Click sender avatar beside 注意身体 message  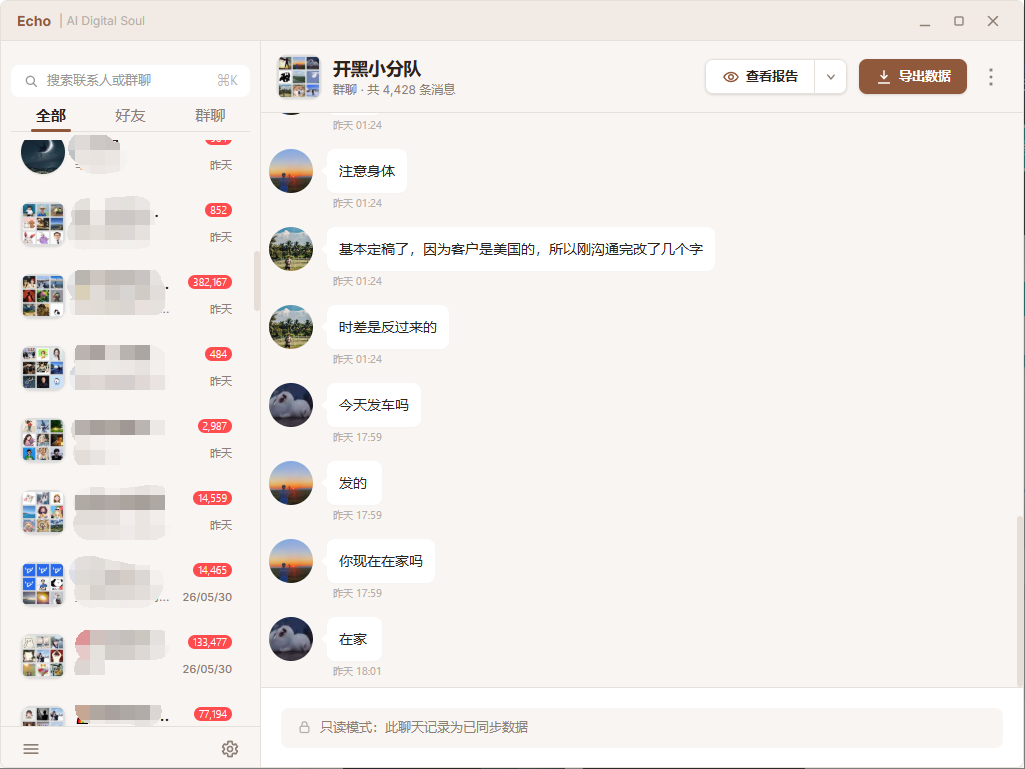291,171
